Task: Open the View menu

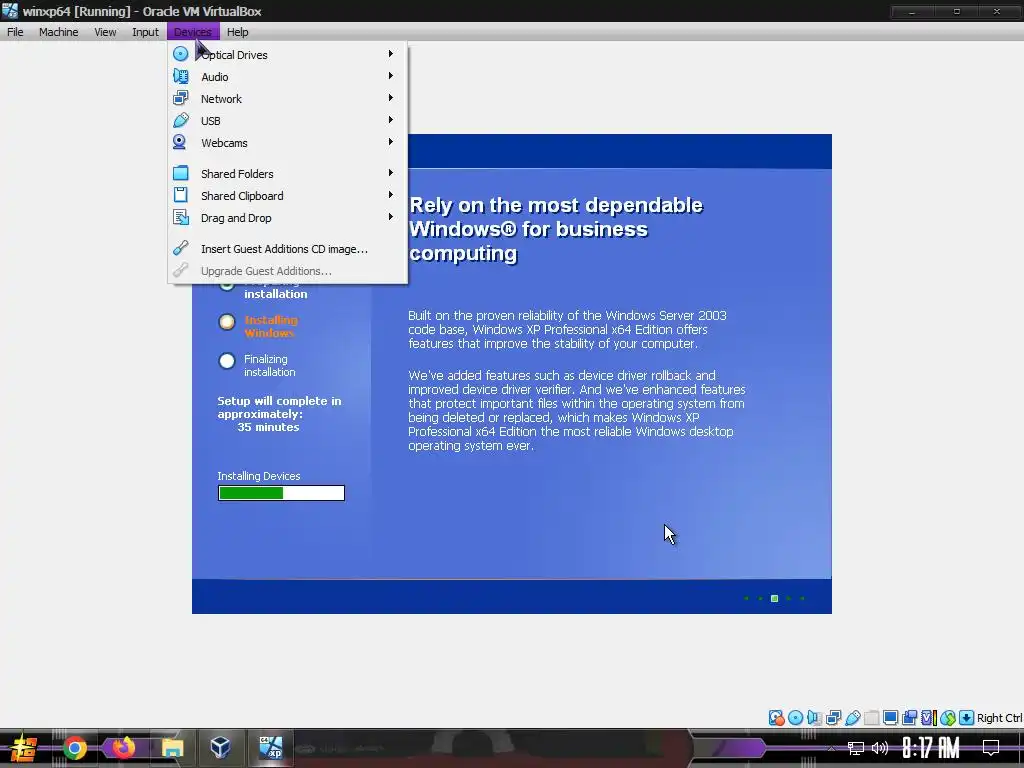Action: 104,32
